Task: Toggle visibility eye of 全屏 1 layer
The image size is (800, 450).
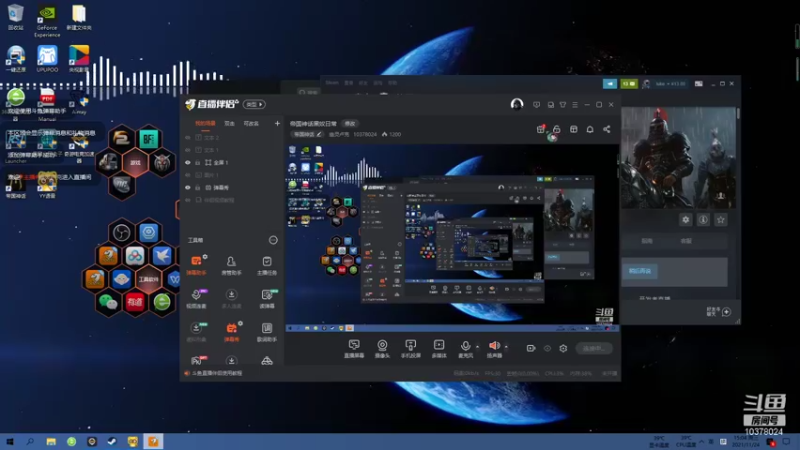Action: point(188,162)
